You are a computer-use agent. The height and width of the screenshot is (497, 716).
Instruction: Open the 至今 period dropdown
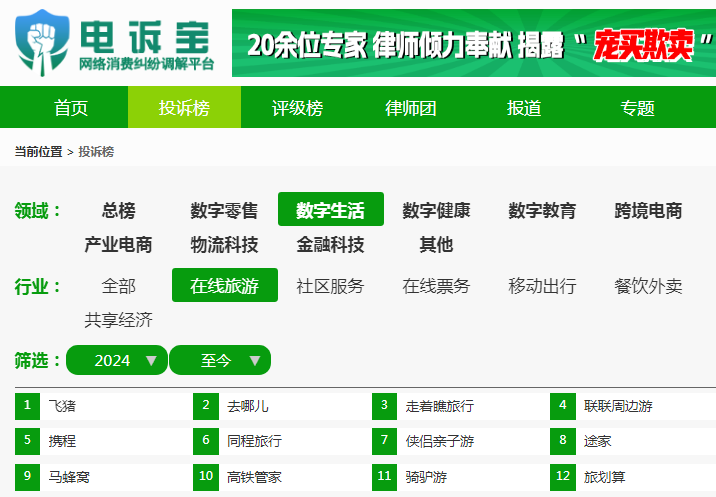pyautogui.click(x=220, y=360)
